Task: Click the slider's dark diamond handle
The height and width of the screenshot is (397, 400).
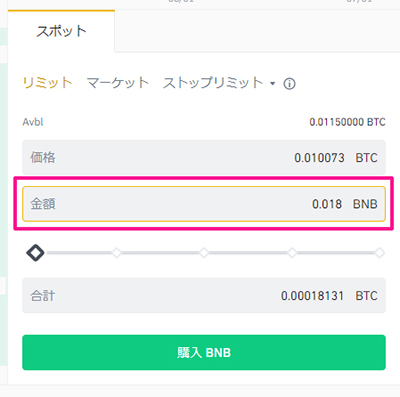Action: [x=35, y=253]
